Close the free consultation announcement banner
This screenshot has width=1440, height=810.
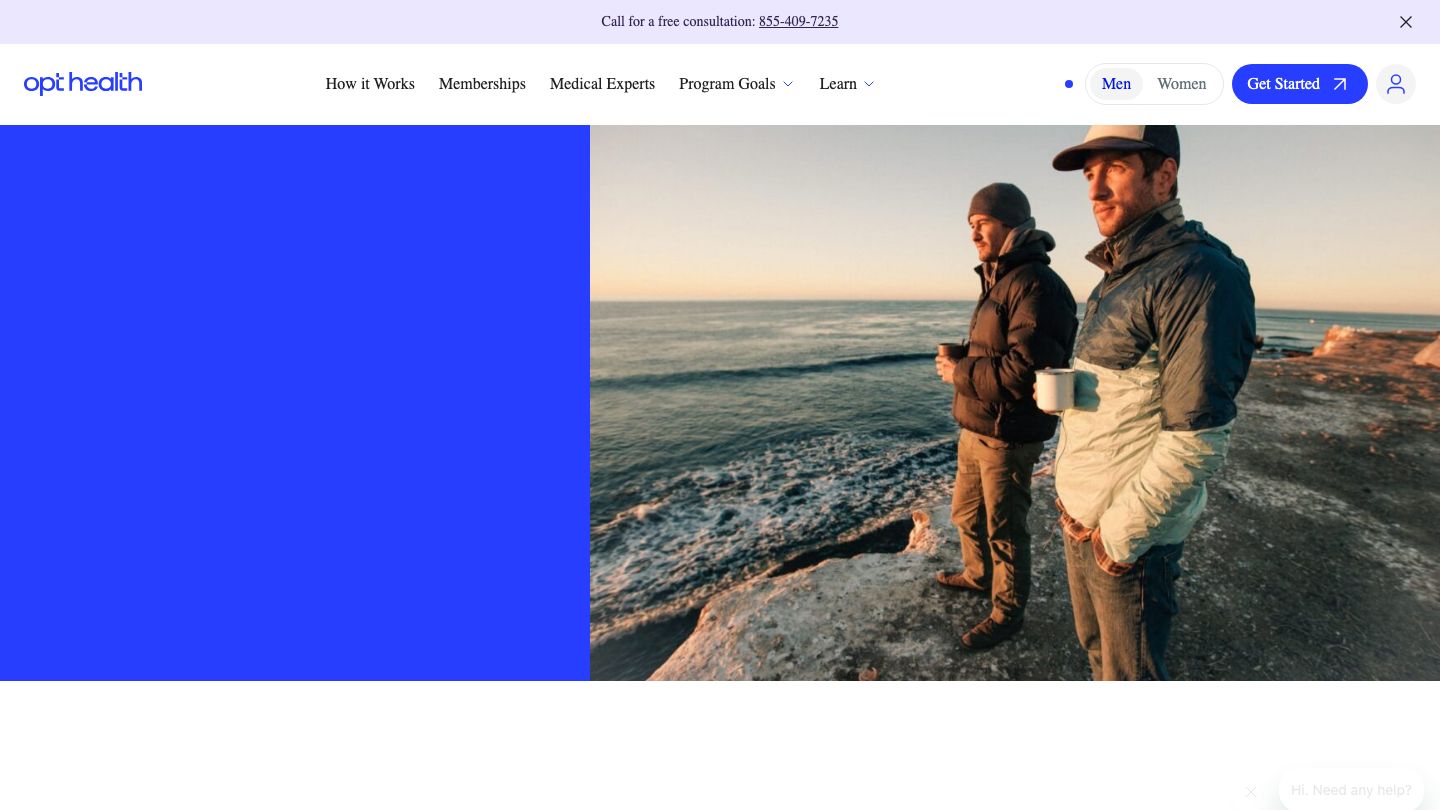pyautogui.click(x=1405, y=22)
